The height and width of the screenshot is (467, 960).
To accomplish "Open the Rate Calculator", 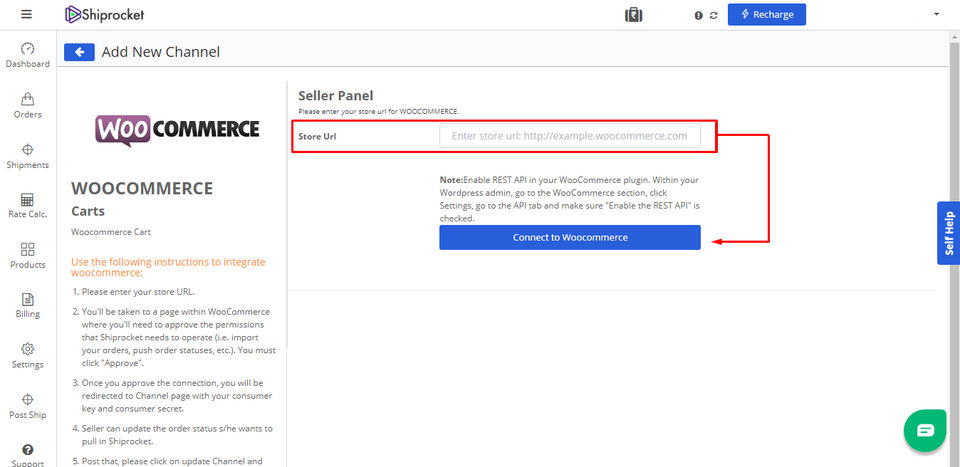I will click(x=27, y=205).
